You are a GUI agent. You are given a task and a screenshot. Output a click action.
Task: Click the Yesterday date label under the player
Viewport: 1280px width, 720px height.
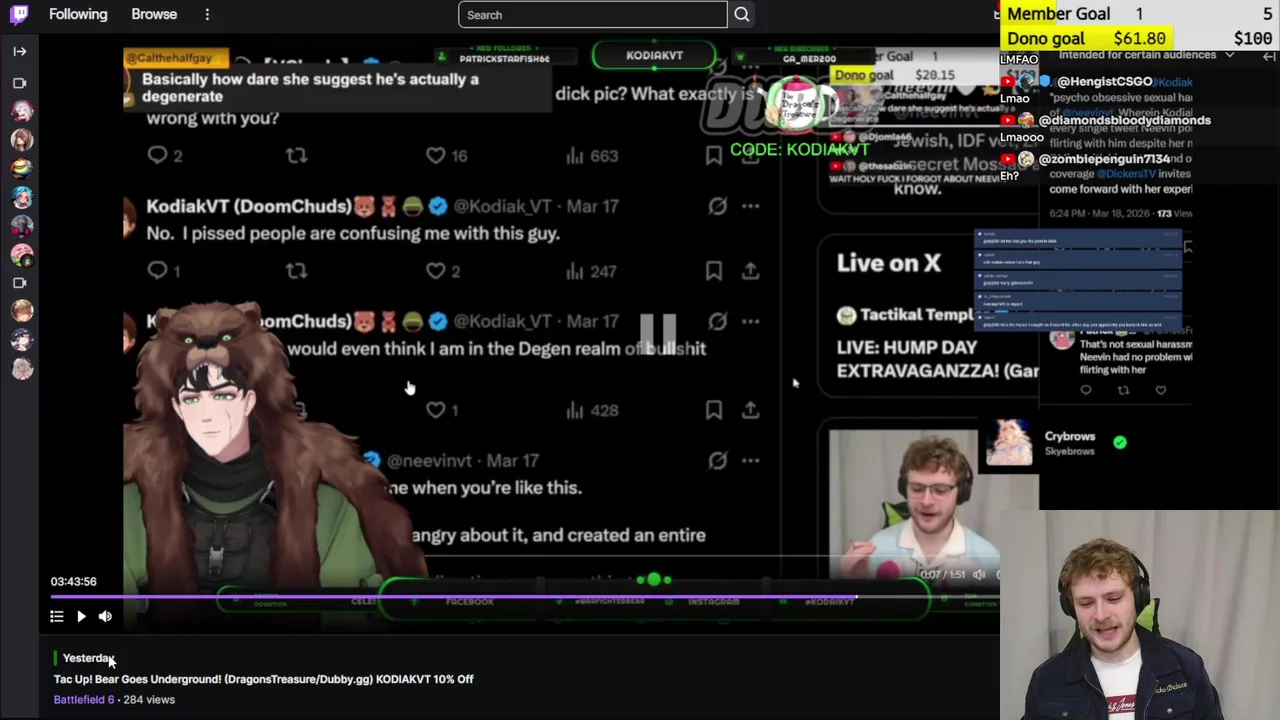click(x=88, y=658)
